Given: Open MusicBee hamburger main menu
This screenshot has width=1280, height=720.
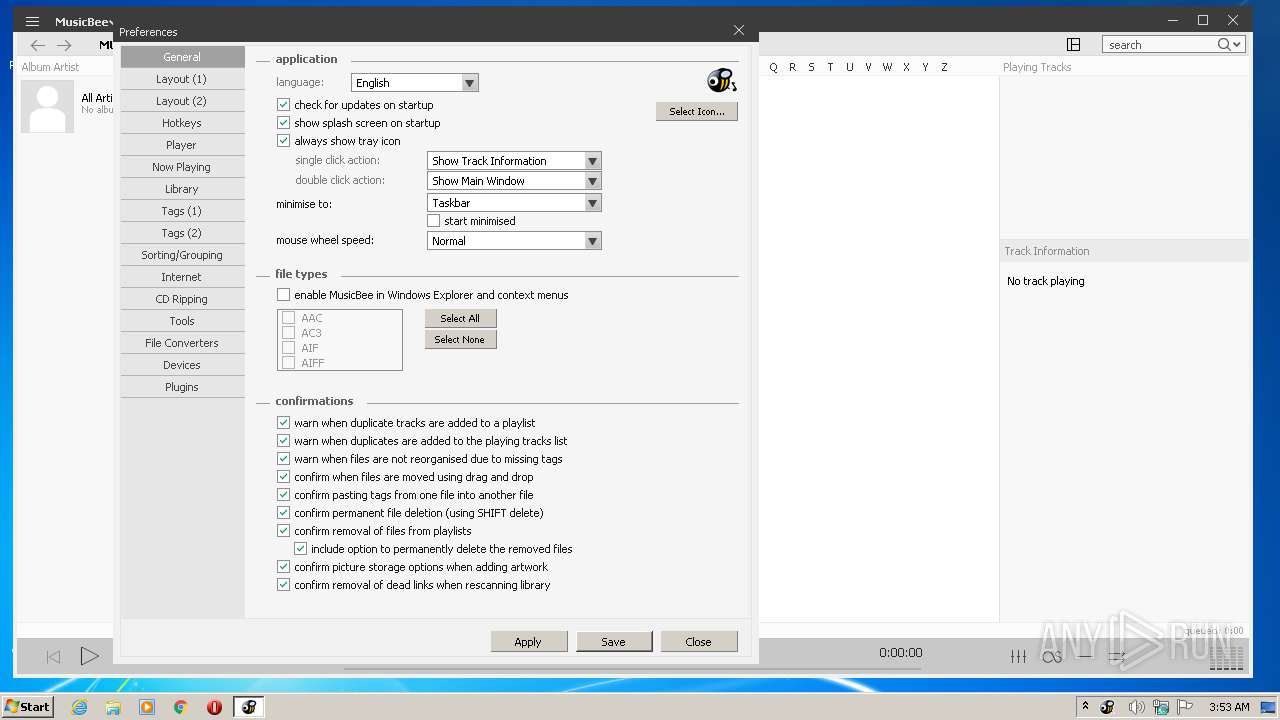Looking at the screenshot, I should click(32, 21).
